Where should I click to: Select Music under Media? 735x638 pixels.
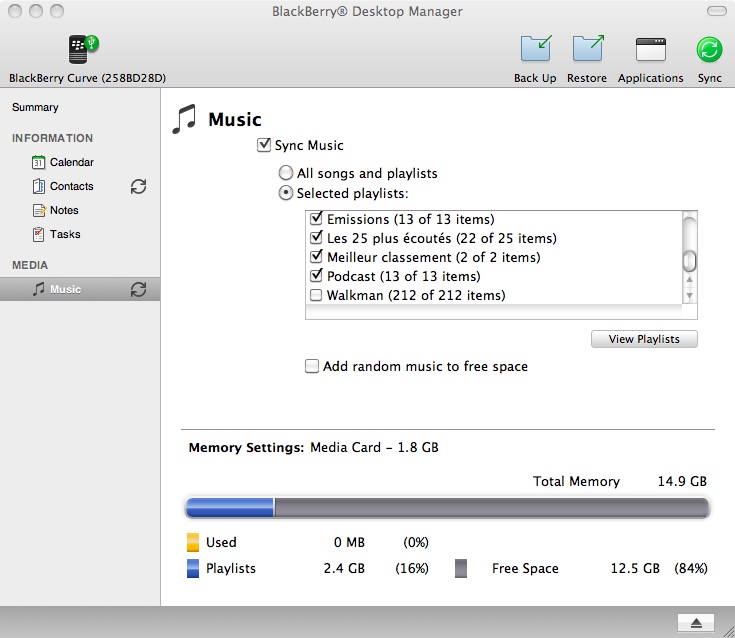(66, 289)
